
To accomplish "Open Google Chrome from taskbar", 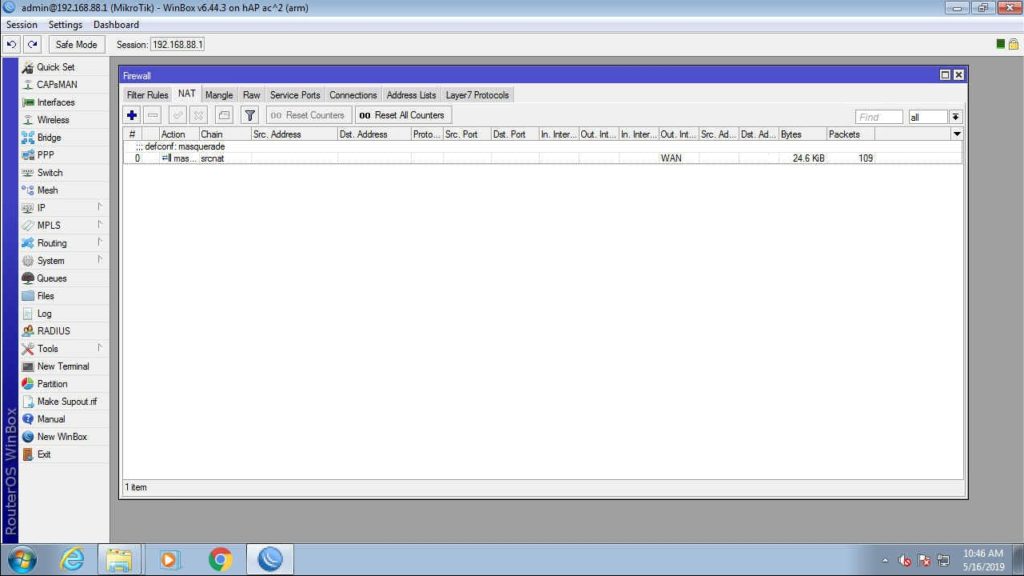I will pyautogui.click(x=220, y=560).
